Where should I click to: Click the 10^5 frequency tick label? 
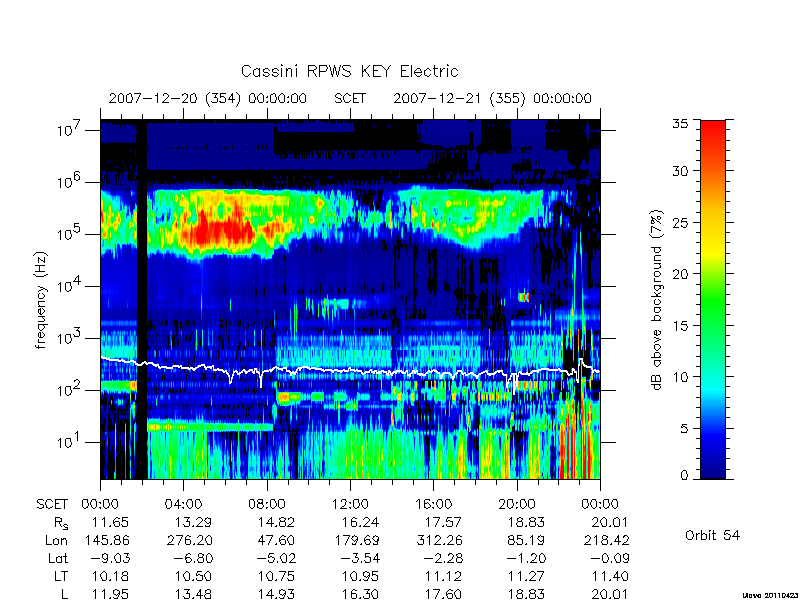coord(70,233)
